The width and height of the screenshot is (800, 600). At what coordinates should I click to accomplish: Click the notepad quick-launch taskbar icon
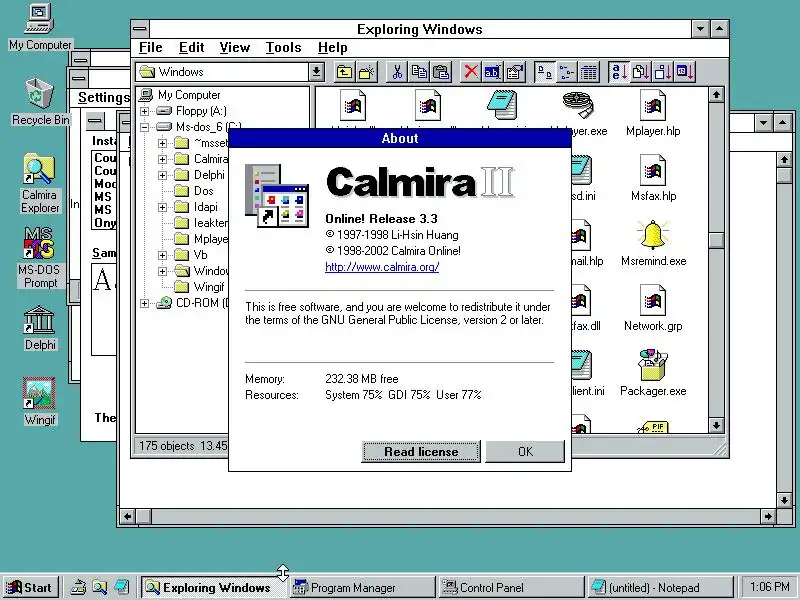coord(121,588)
